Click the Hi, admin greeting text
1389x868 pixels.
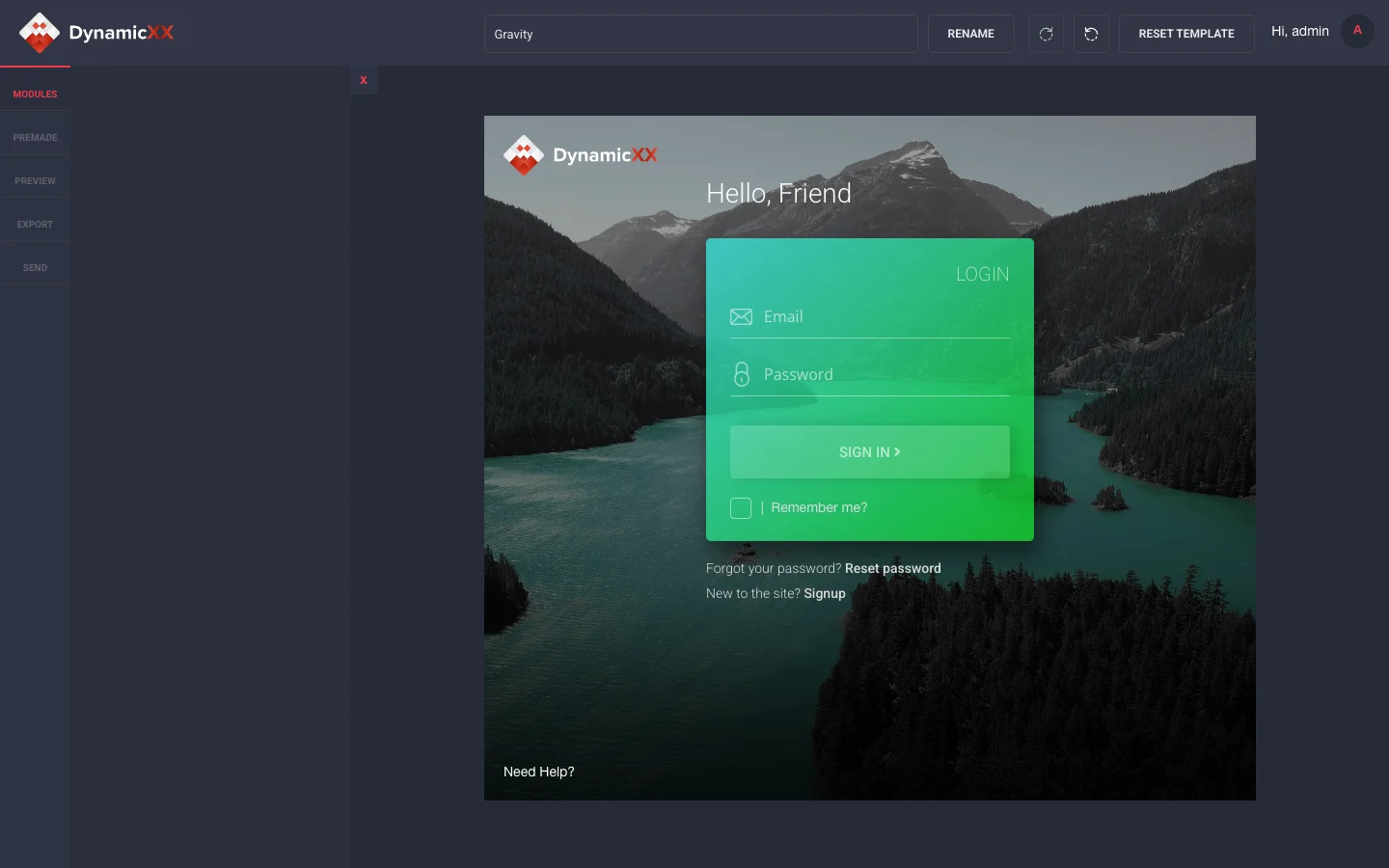(x=1300, y=32)
